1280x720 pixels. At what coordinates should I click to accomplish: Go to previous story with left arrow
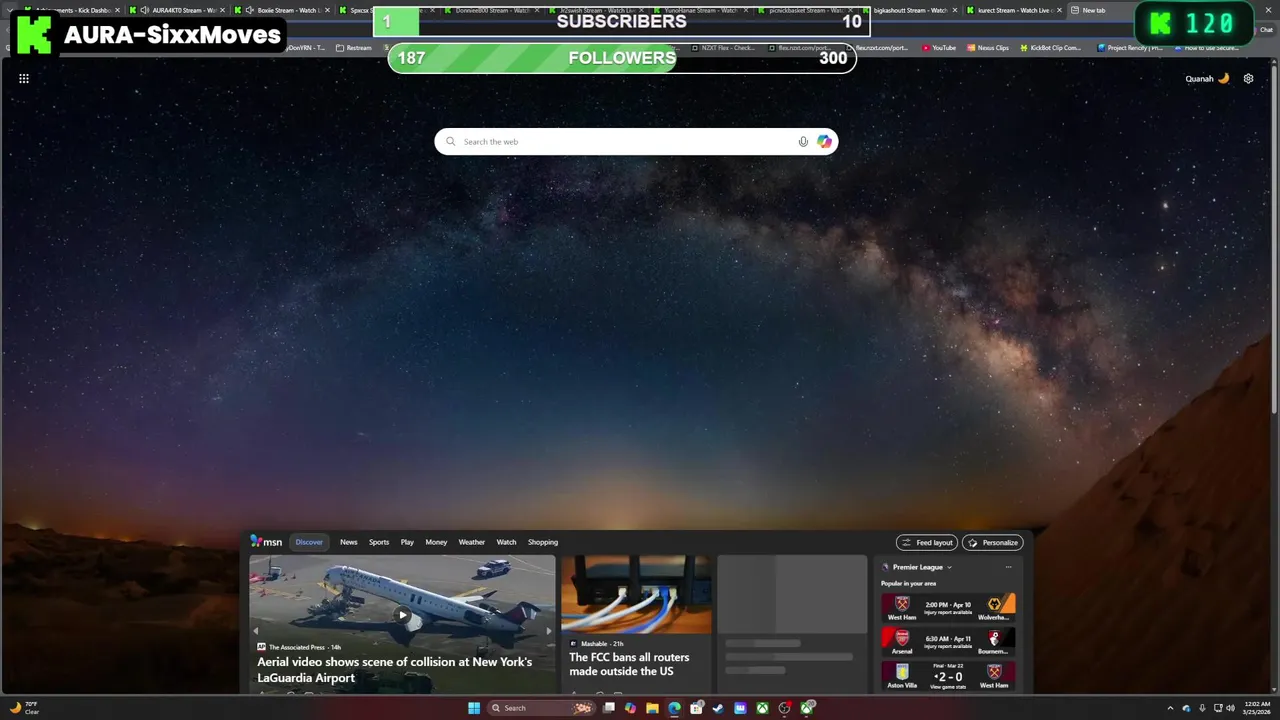click(x=256, y=631)
